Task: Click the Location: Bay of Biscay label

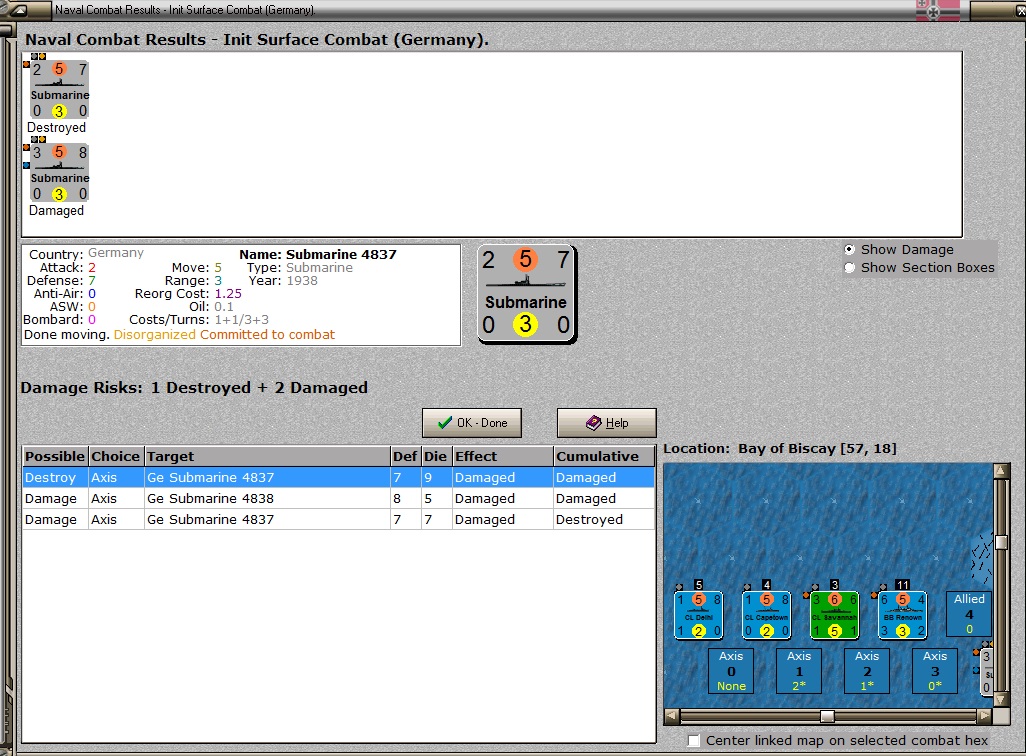Action: (780, 449)
